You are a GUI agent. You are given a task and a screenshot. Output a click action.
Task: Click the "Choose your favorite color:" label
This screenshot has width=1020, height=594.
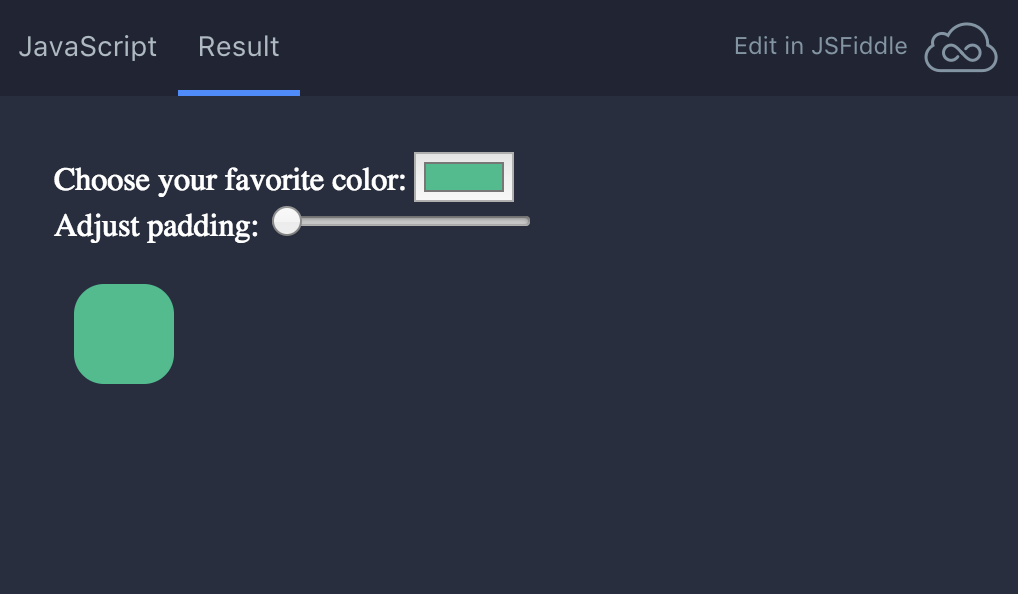[230, 180]
